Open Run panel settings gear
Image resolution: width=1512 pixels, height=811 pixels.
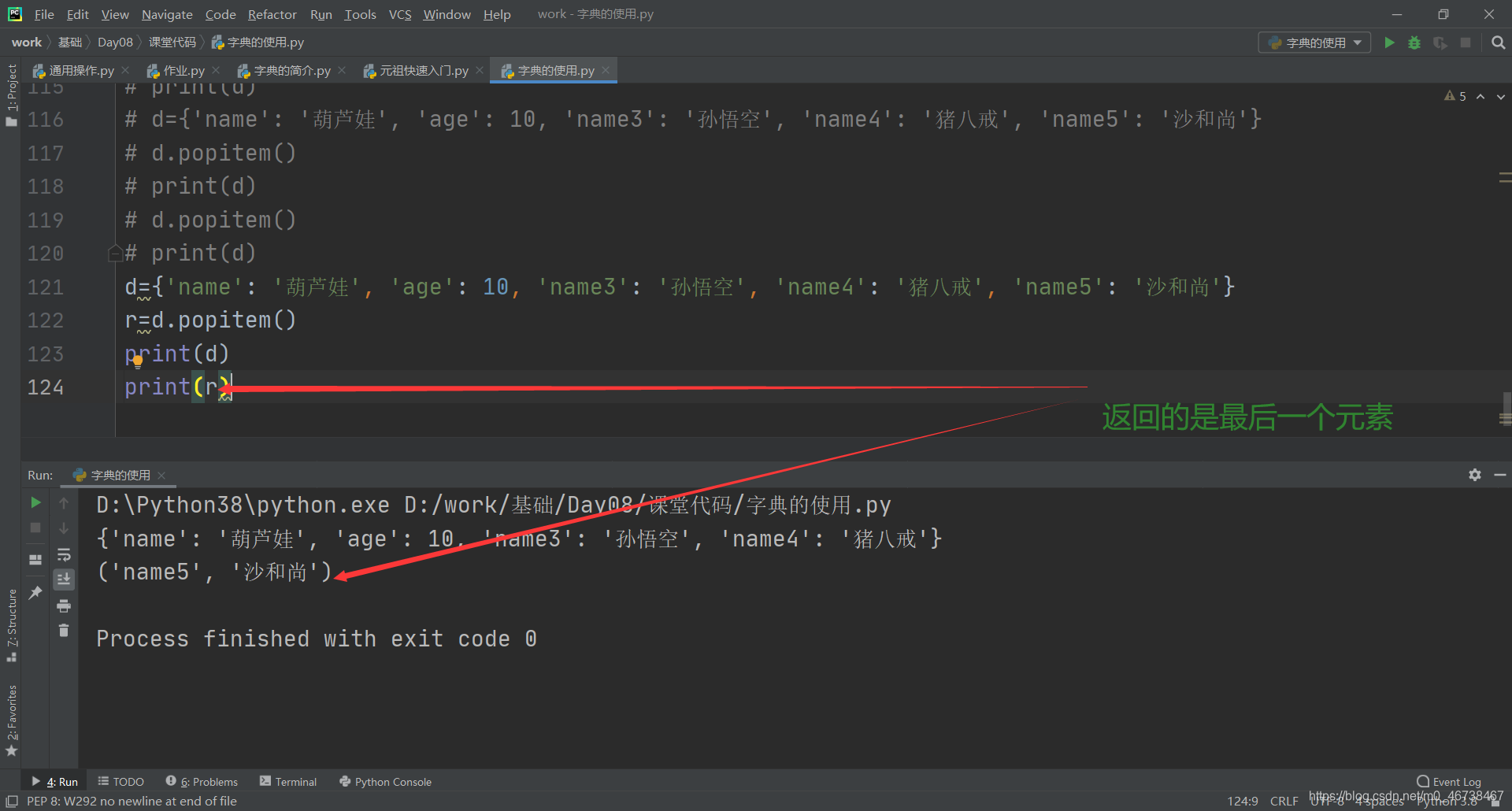coord(1475,475)
